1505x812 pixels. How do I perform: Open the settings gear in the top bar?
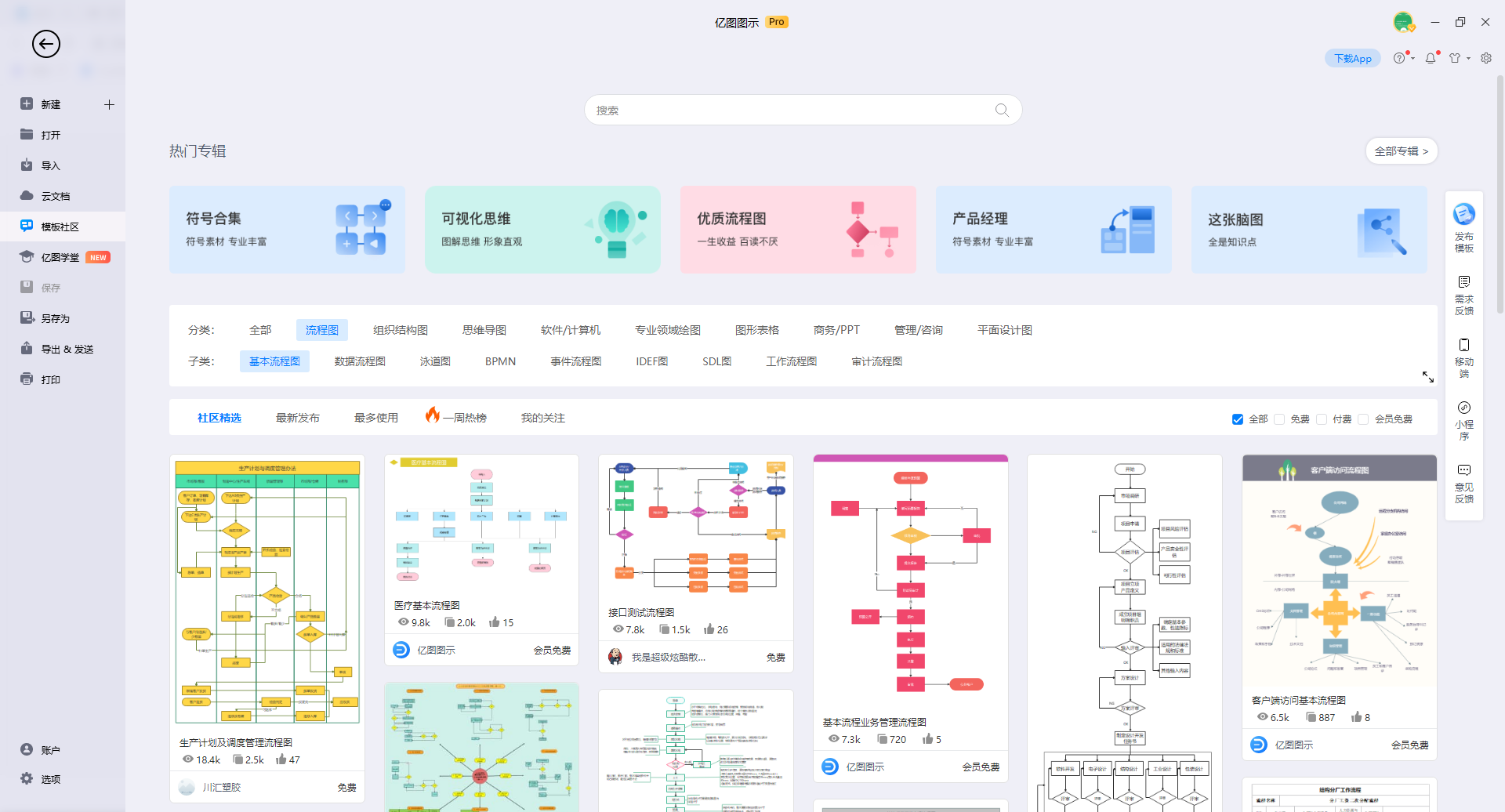(1486, 58)
